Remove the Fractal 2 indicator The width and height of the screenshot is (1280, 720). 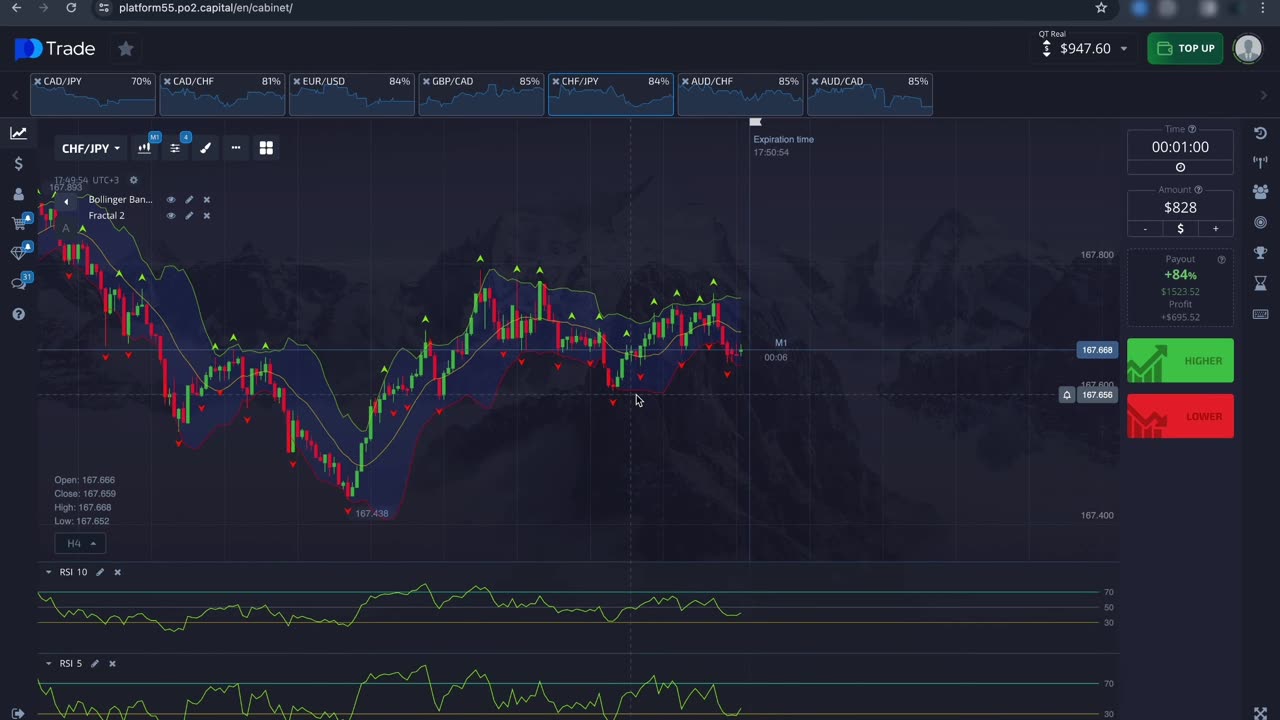coord(207,215)
